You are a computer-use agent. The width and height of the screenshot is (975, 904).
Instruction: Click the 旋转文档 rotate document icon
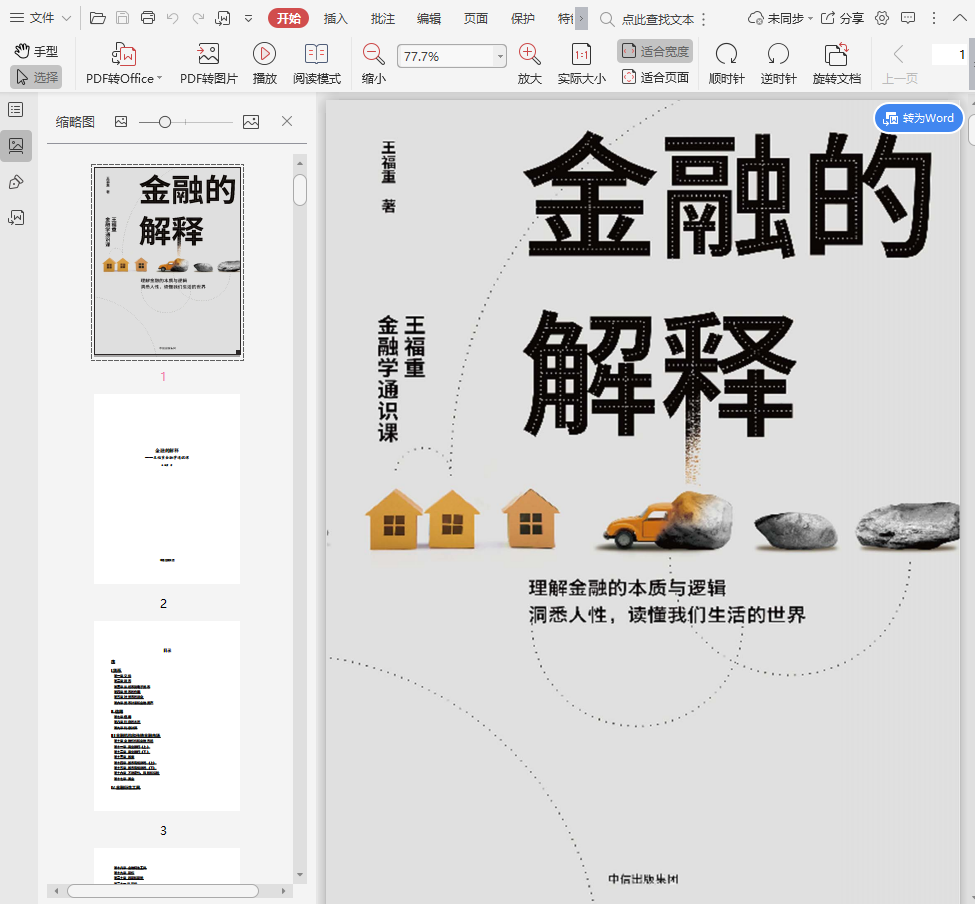coord(836,55)
